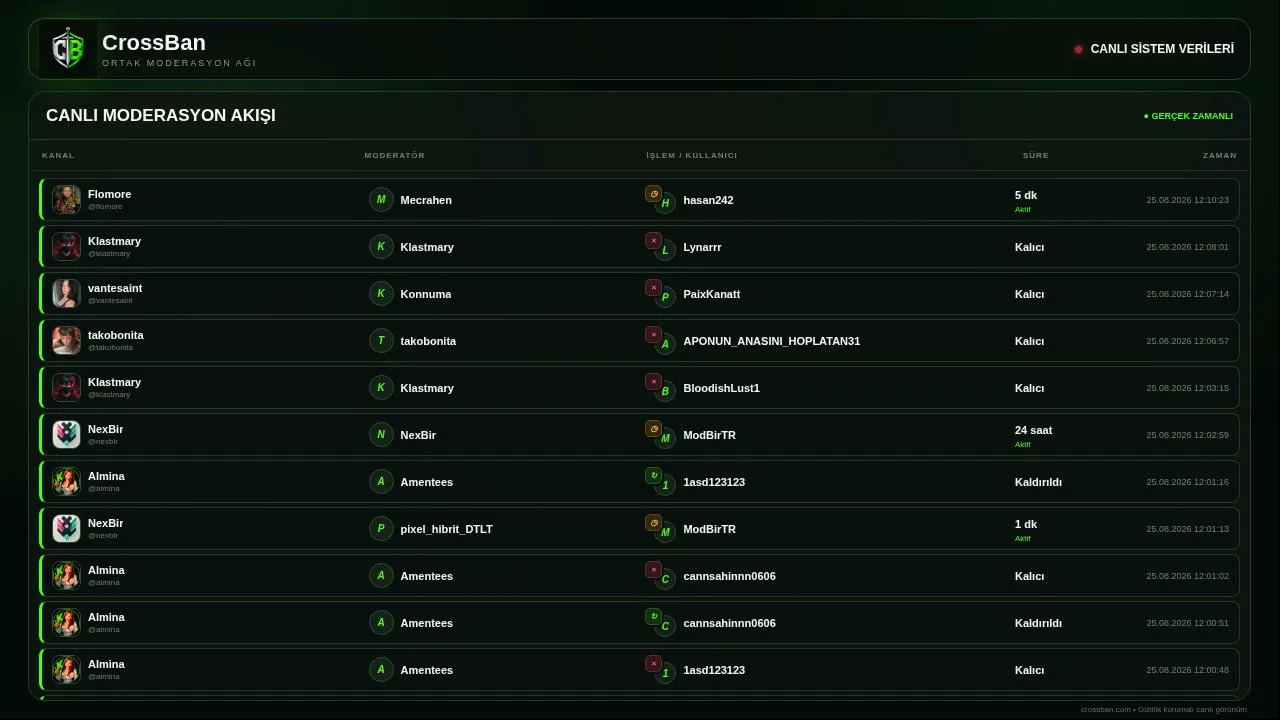
Task: Open user BloodishLust1 profile name
Action: (x=721, y=388)
